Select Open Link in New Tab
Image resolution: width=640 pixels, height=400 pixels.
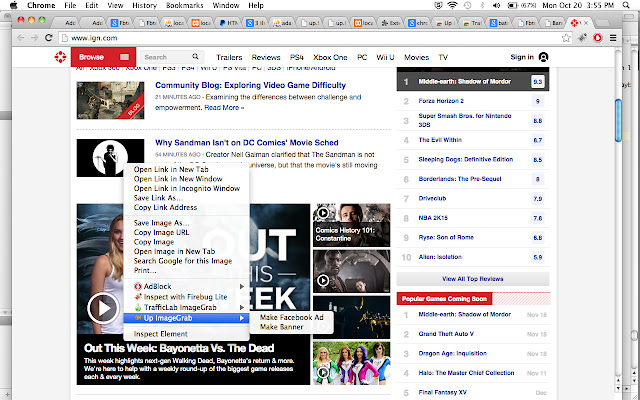click(x=171, y=169)
